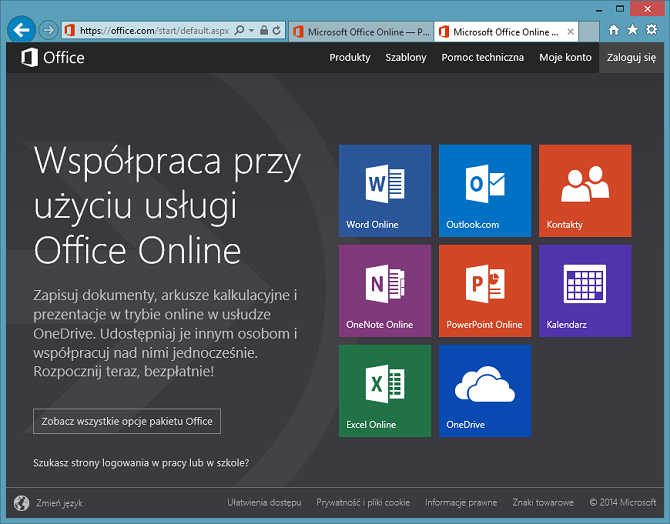
Task: Go back with browser back arrow
Action: point(20,30)
